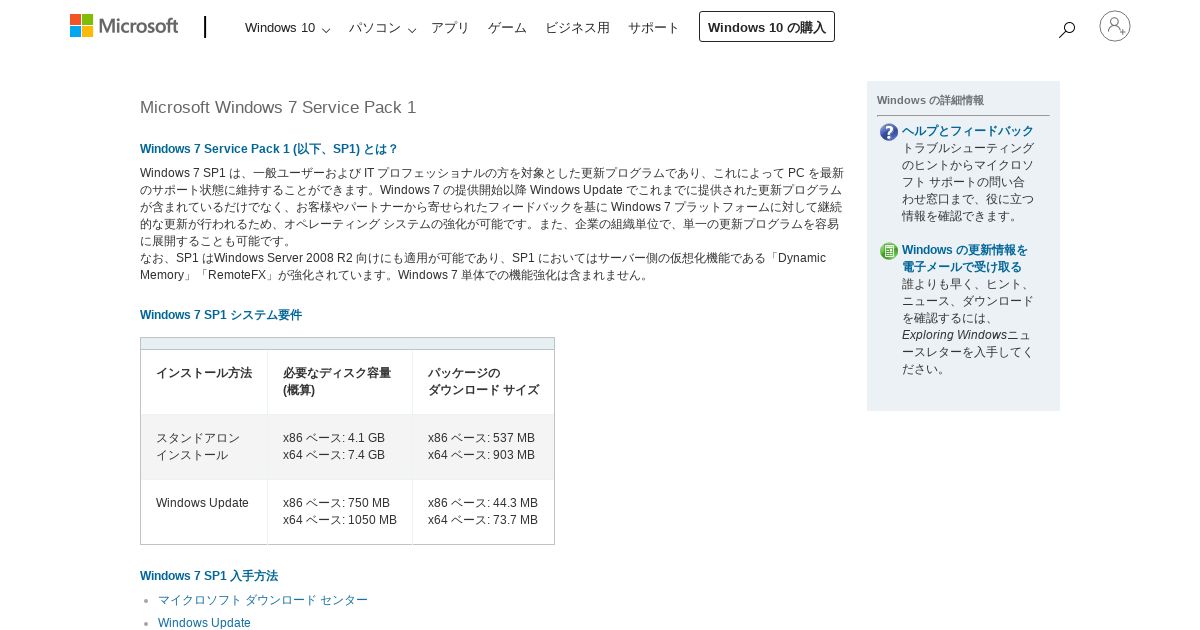
Task: Open Windows の更新情報を電子メールで受け取る link
Action: (965, 258)
